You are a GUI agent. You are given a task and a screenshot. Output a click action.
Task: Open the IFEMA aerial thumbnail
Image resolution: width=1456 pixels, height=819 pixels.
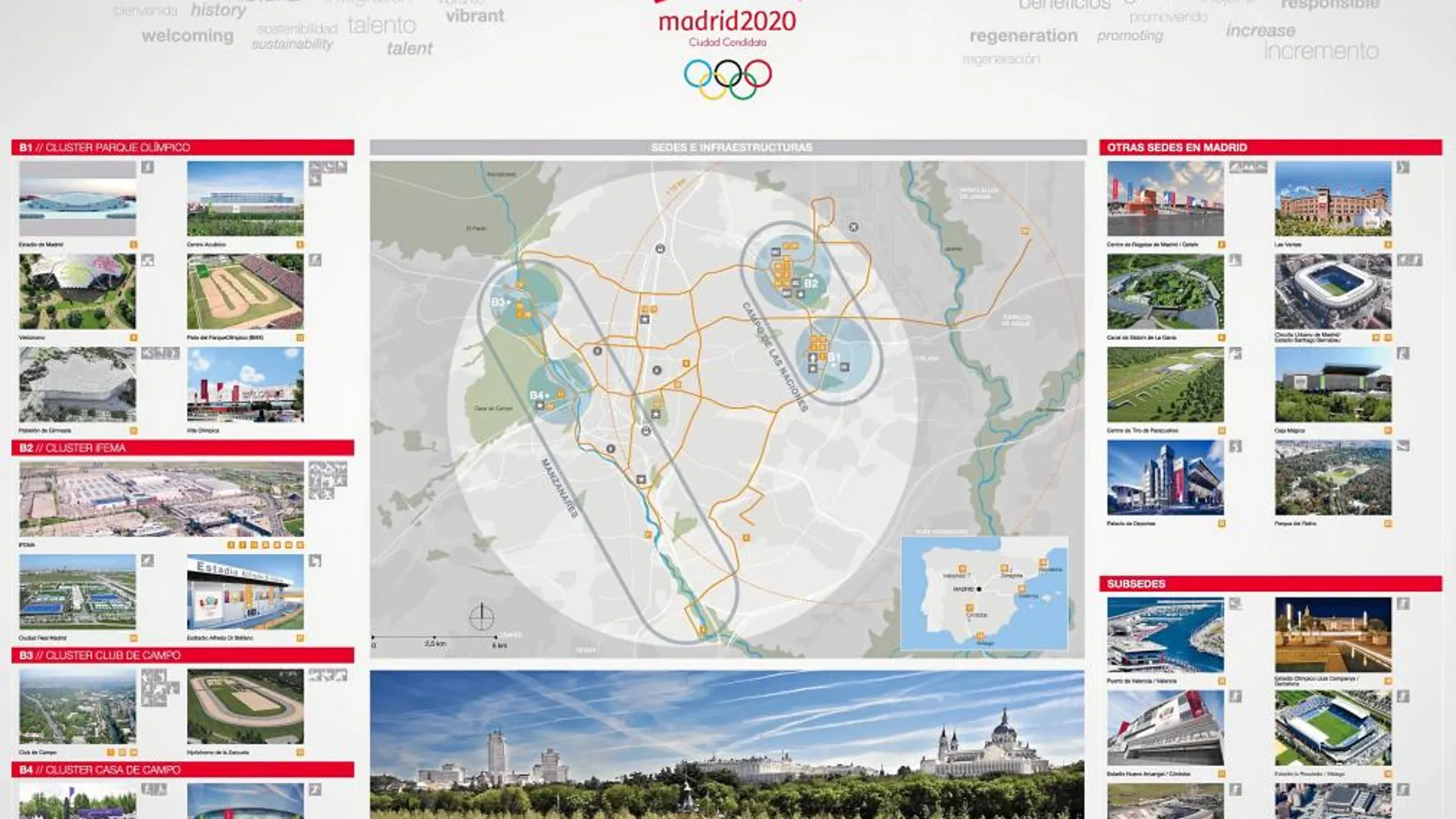(x=162, y=499)
